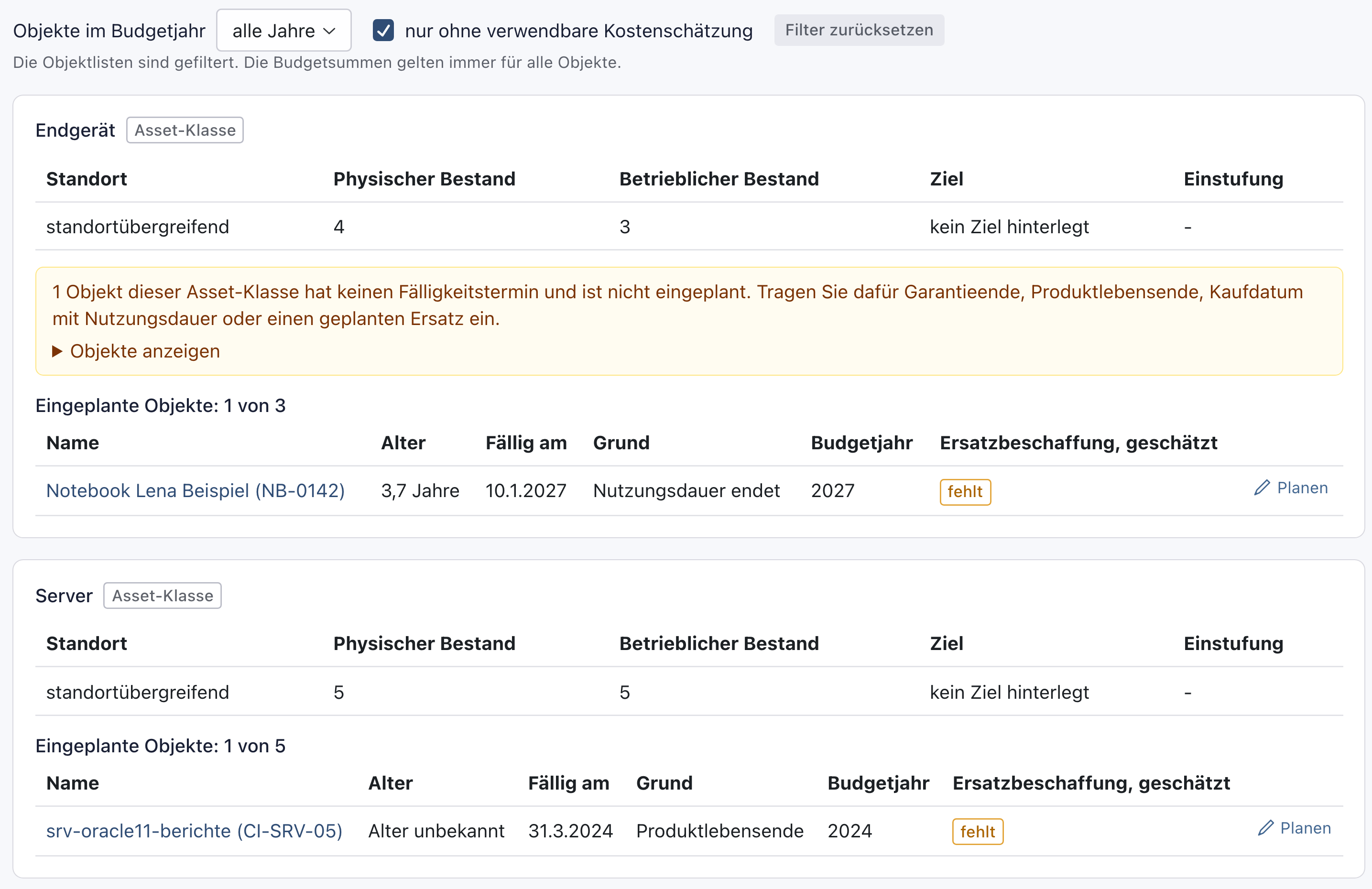Image resolution: width=1372 pixels, height=889 pixels.
Task: Click 'kein Ziel hinterlegt' in Server table
Action: click(1010, 692)
